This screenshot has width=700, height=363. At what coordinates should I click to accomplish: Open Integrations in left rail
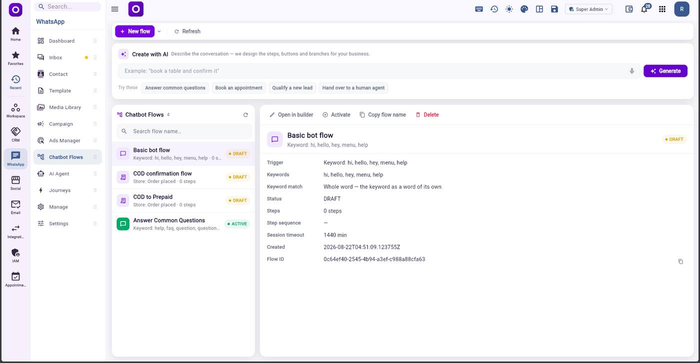coord(15,231)
